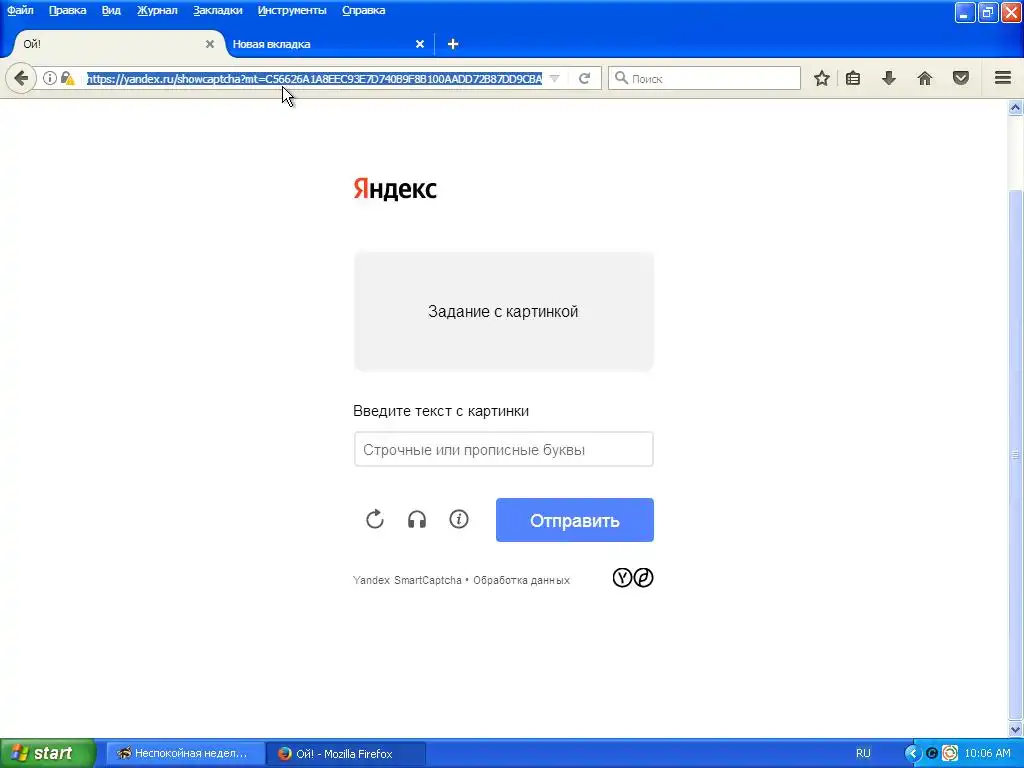This screenshot has width=1024, height=768.
Task: Minimize the Firefox window
Action: pyautogui.click(x=965, y=12)
